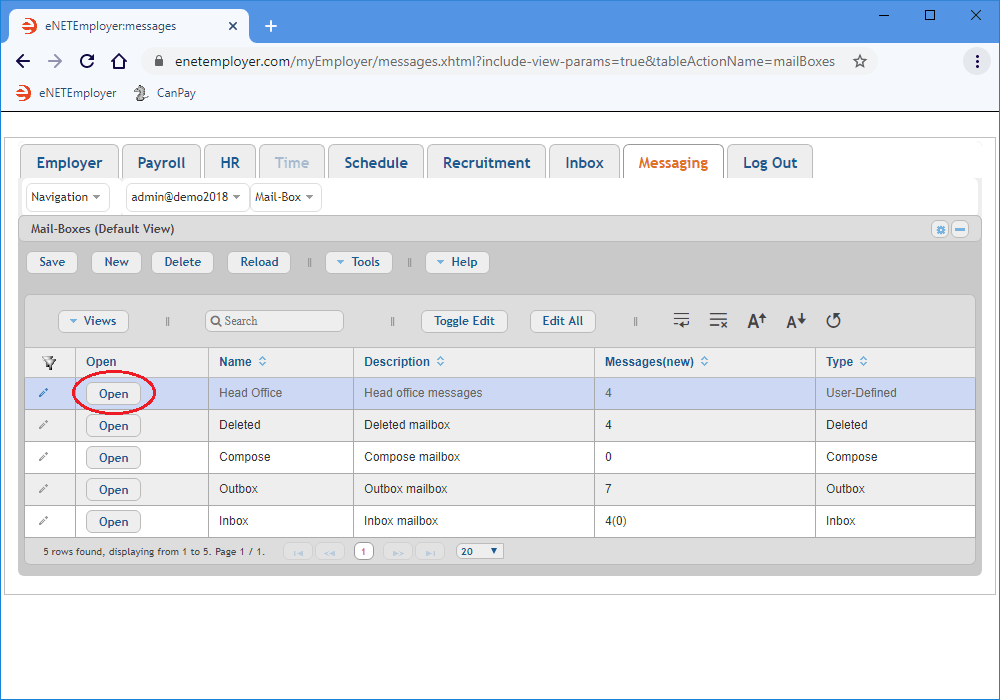
Task: Open the Head Office mailbox
Action: [x=113, y=393]
